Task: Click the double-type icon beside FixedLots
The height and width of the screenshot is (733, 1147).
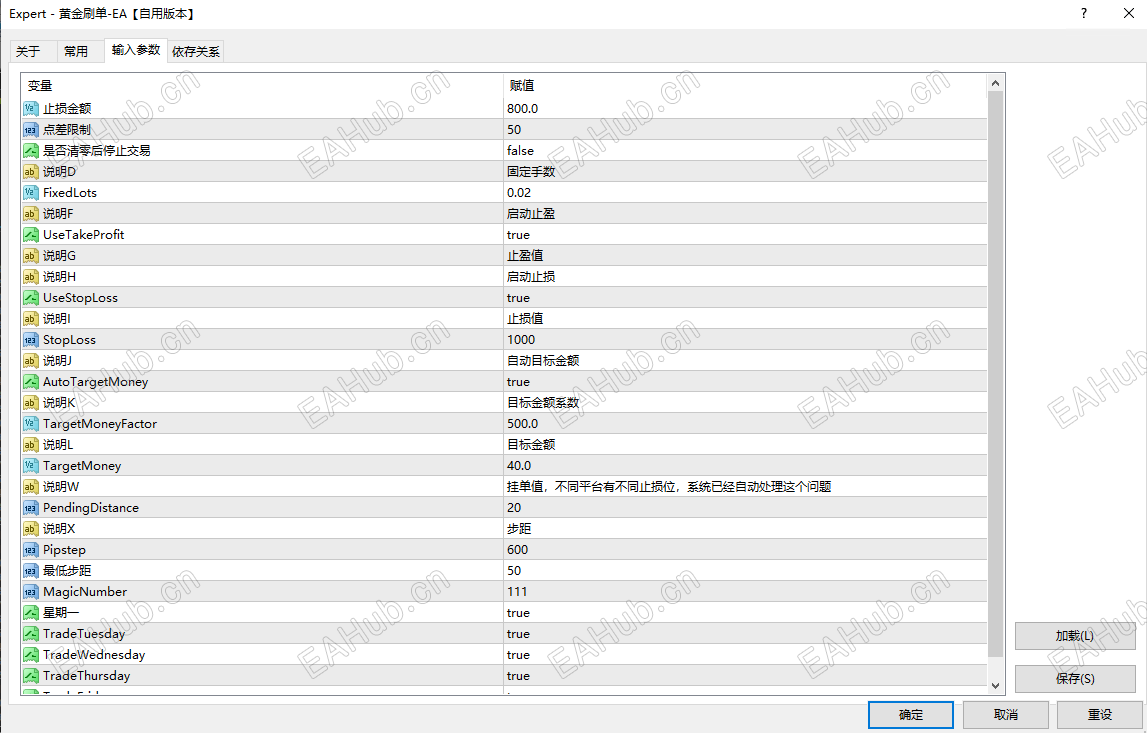Action: (x=31, y=192)
